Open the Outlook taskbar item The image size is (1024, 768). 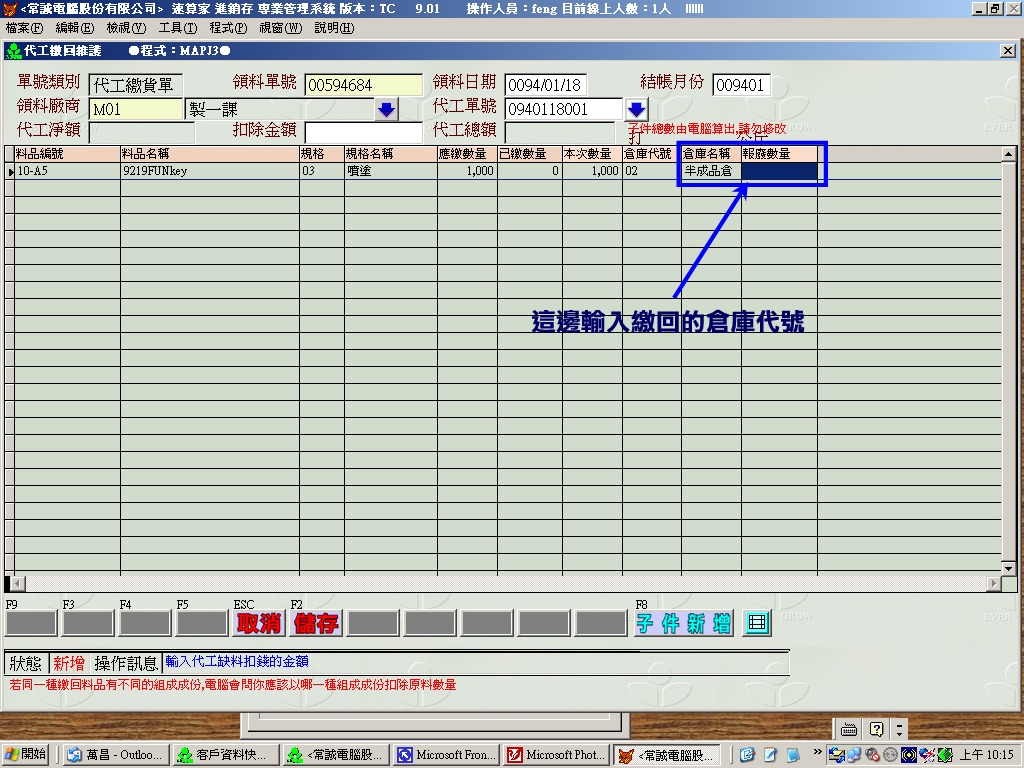pos(114,755)
